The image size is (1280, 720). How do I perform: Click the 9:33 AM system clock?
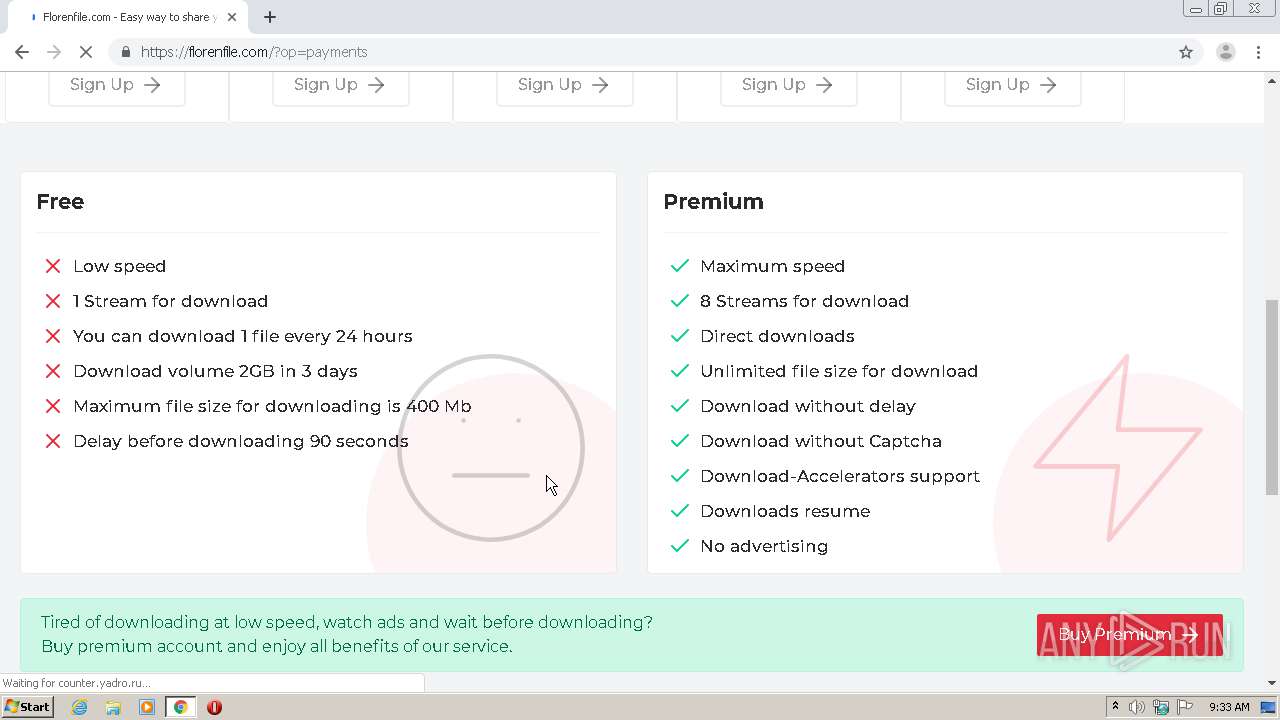1229,707
